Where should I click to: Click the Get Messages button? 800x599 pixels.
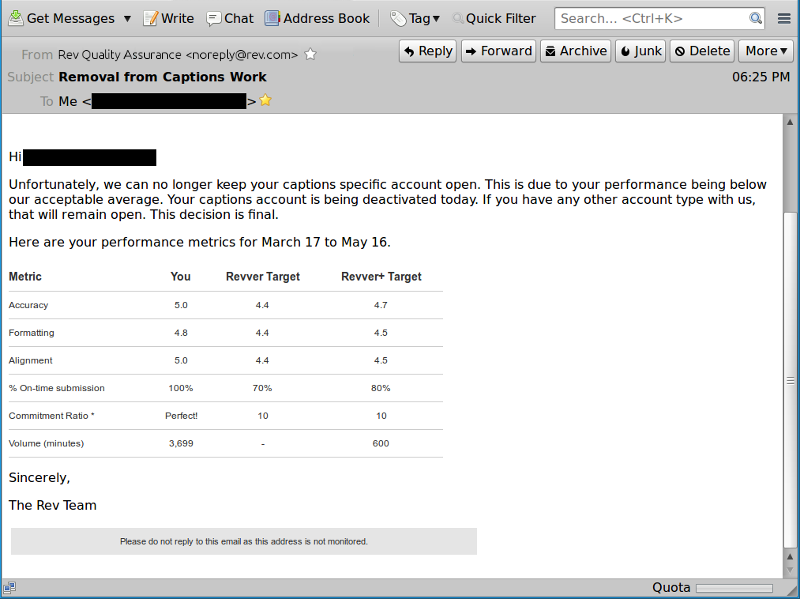point(62,18)
